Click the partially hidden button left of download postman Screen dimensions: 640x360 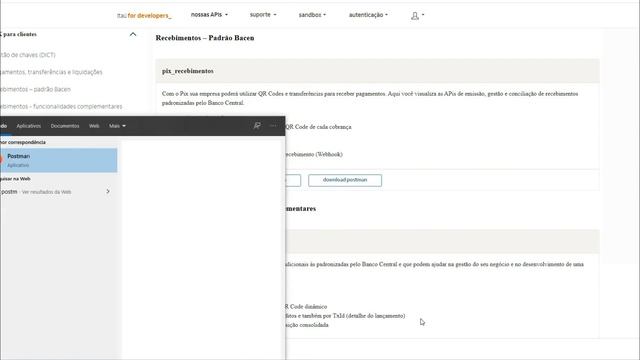293,180
